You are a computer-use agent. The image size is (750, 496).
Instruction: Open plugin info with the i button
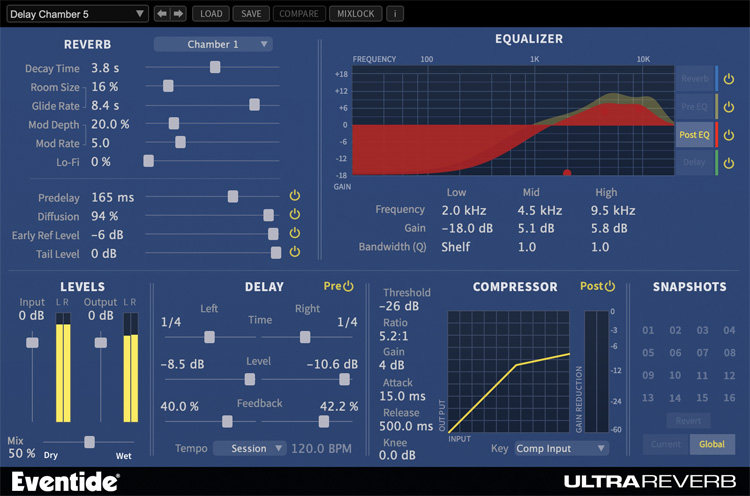tap(395, 14)
